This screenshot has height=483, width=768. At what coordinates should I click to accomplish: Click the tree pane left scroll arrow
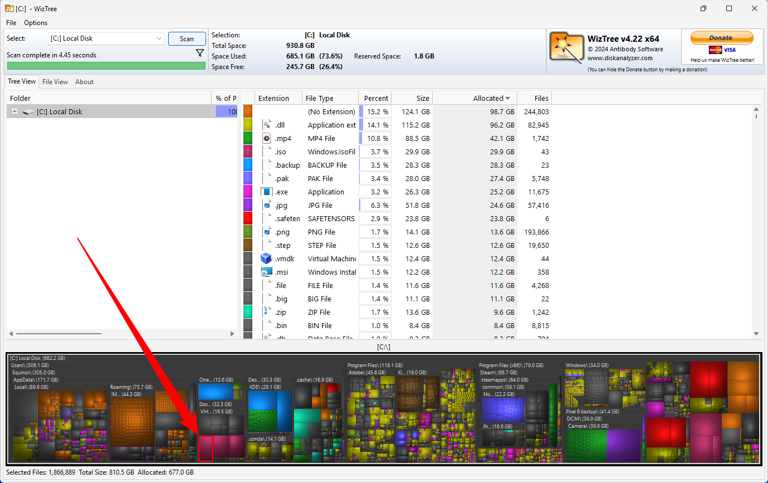click(x=11, y=334)
